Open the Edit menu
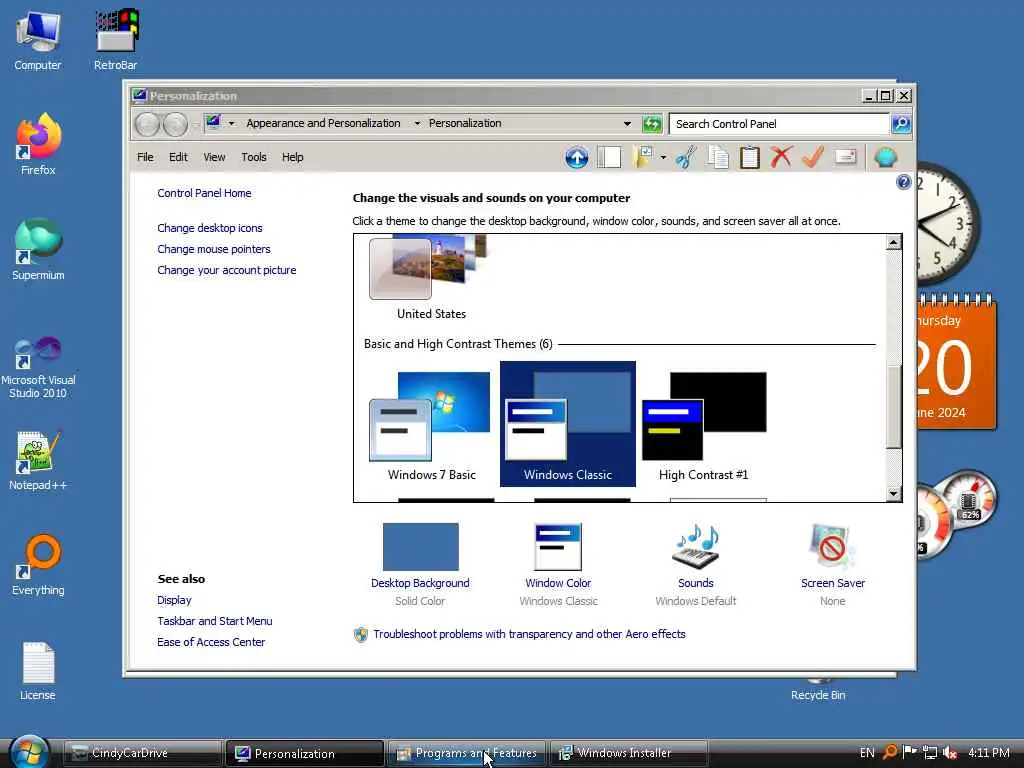1024x768 pixels. (x=178, y=157)
